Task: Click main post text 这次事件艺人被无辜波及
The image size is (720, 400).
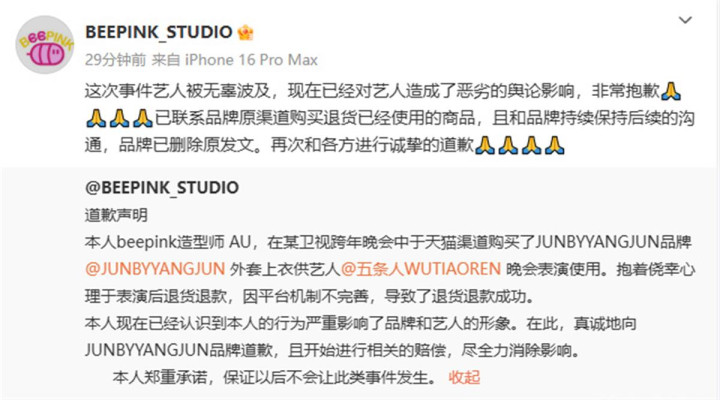Action: point(178,91)
